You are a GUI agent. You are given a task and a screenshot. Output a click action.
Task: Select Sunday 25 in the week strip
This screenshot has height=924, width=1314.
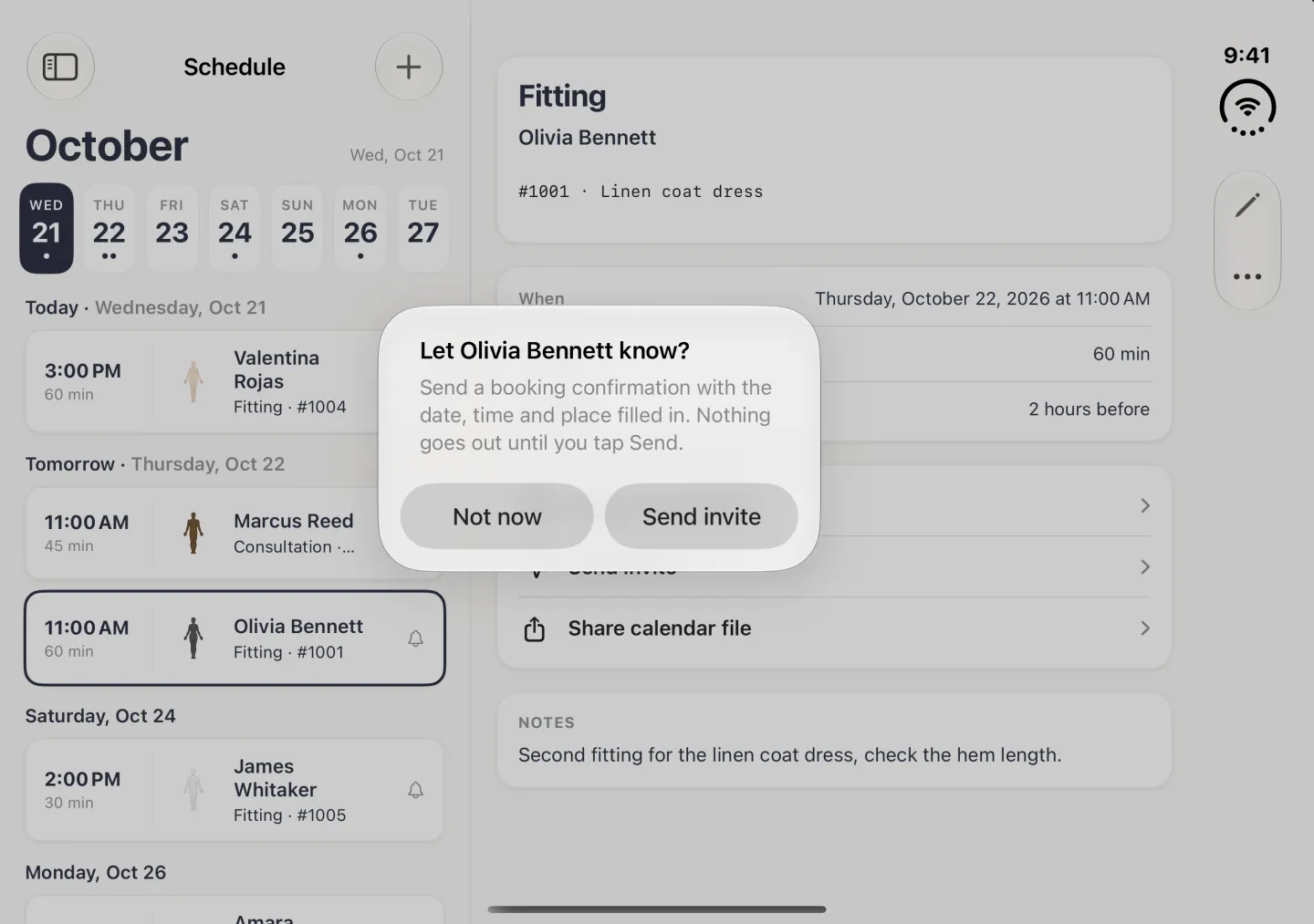click(x=297, y=228)
